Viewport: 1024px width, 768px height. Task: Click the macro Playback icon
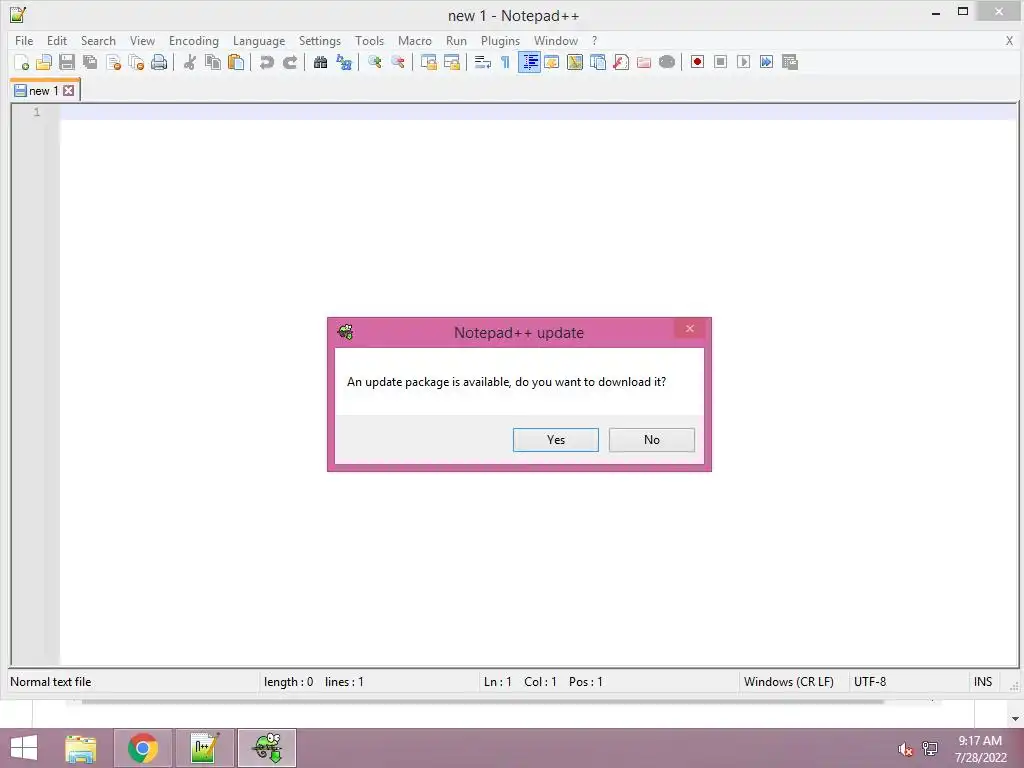(743, 62)
